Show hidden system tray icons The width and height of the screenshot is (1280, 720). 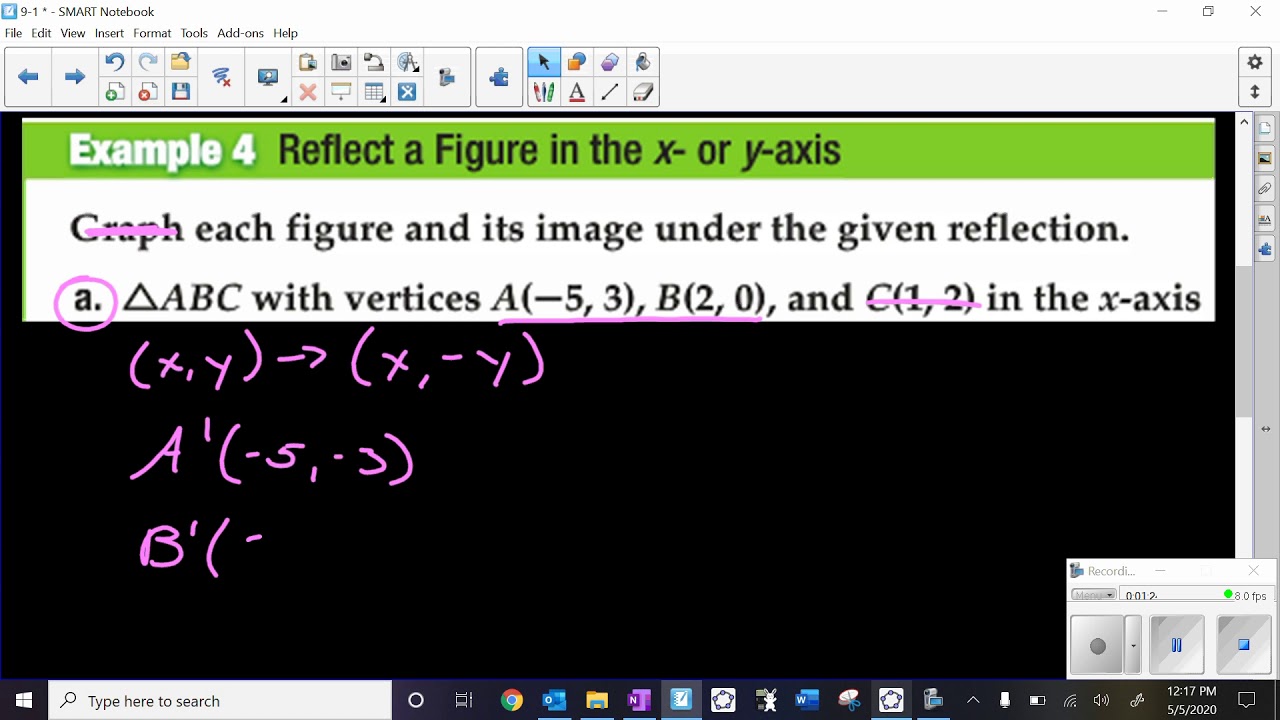pyautogui.click(x=973, y=700)
